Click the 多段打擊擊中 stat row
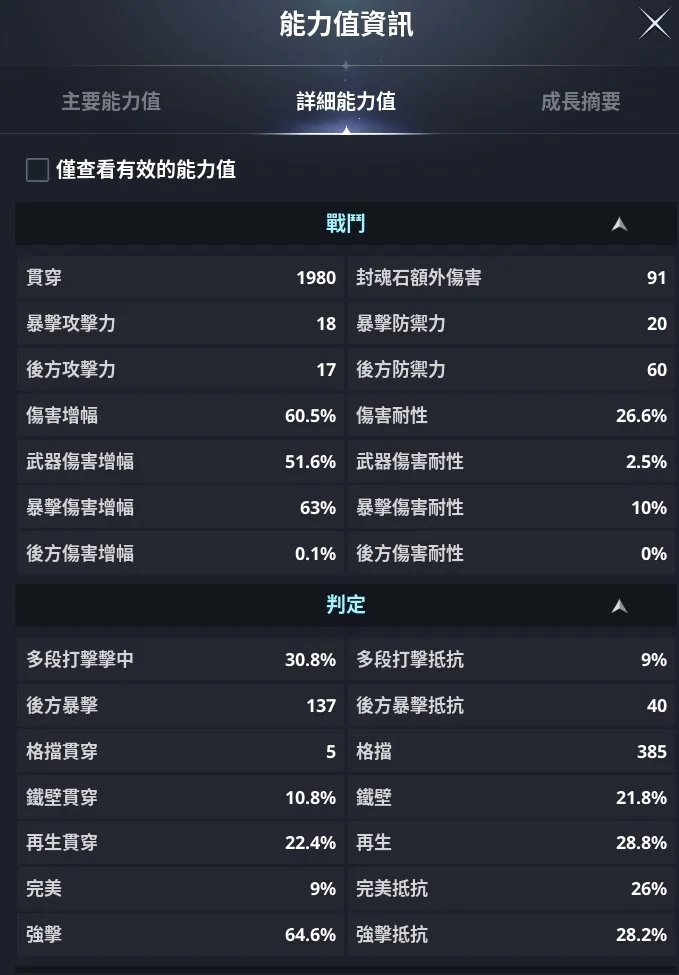 click(180, 660)
